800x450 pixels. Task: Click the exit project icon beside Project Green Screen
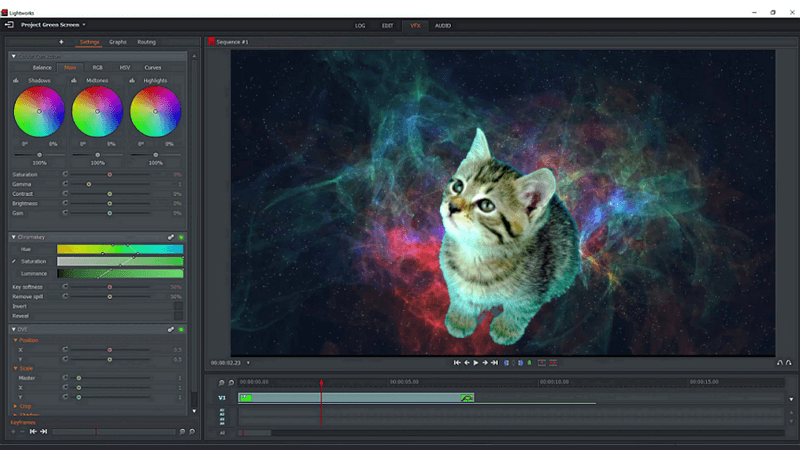[9, 24]
